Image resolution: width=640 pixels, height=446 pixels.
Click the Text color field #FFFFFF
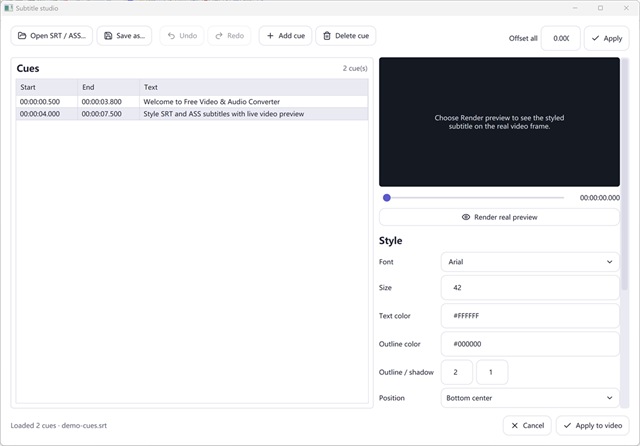pos(530,316)
